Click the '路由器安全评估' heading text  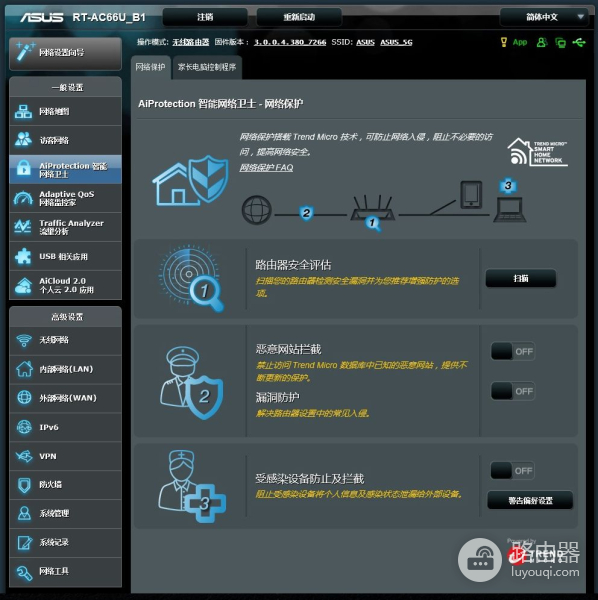pos(293,265)
